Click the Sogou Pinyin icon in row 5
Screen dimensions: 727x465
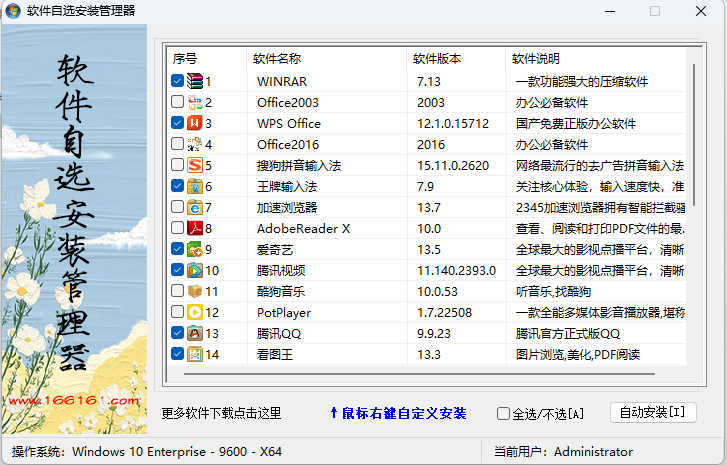click(x=195, y=165)
